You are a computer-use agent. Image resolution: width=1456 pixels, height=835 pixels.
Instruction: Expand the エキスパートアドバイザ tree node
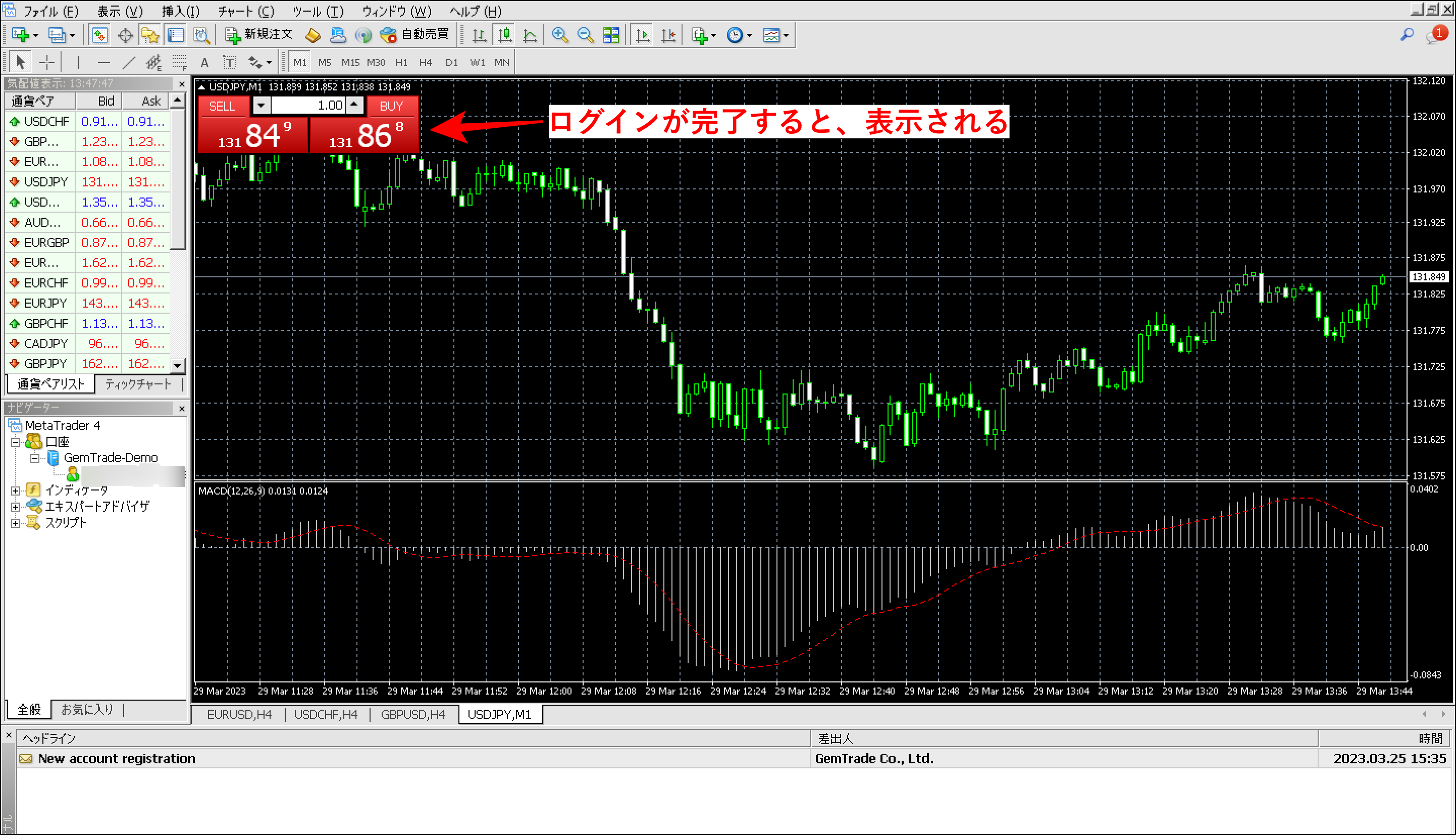(16, 506)
